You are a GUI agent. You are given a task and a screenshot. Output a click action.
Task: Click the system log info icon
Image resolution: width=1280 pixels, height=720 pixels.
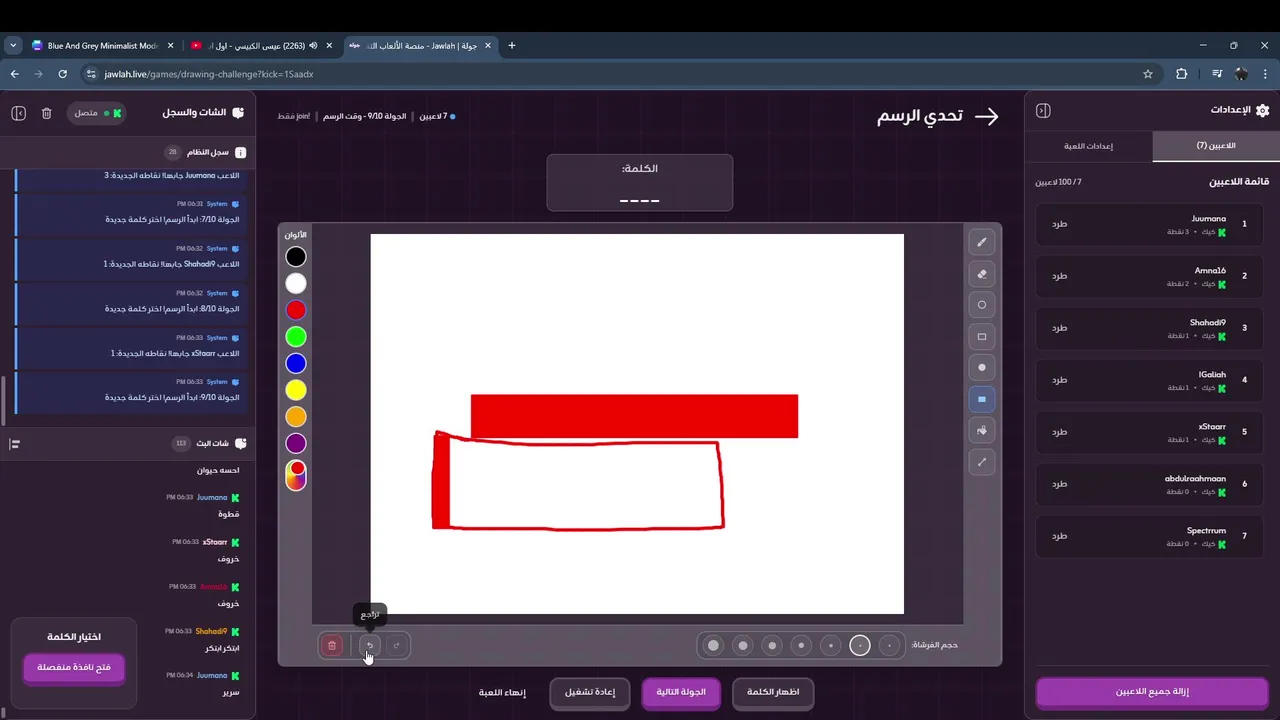click(240, 153)
